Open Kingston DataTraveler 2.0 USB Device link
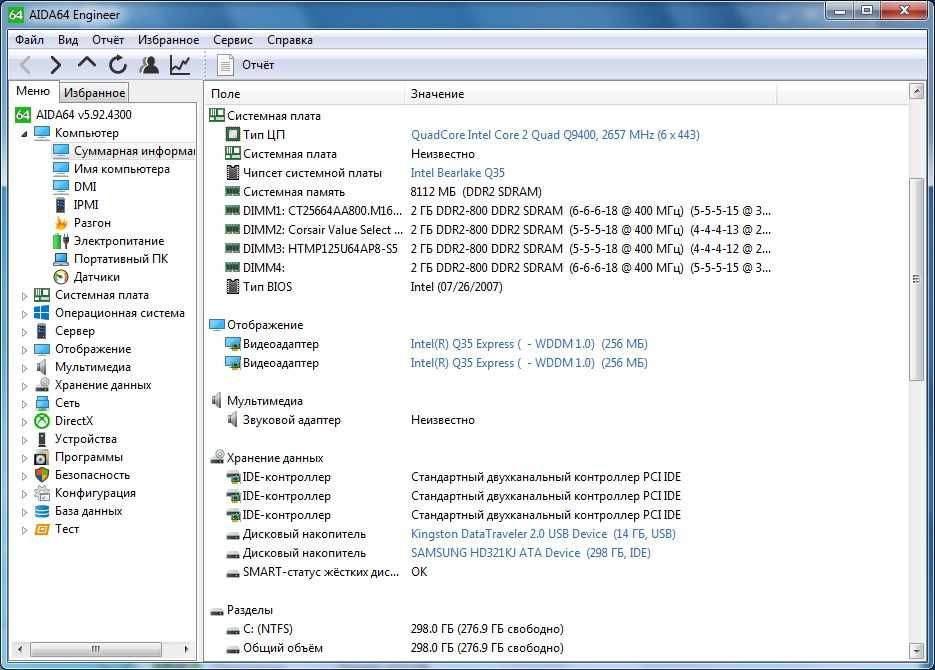Screen dimensions: 935x670 coord(543,533)
